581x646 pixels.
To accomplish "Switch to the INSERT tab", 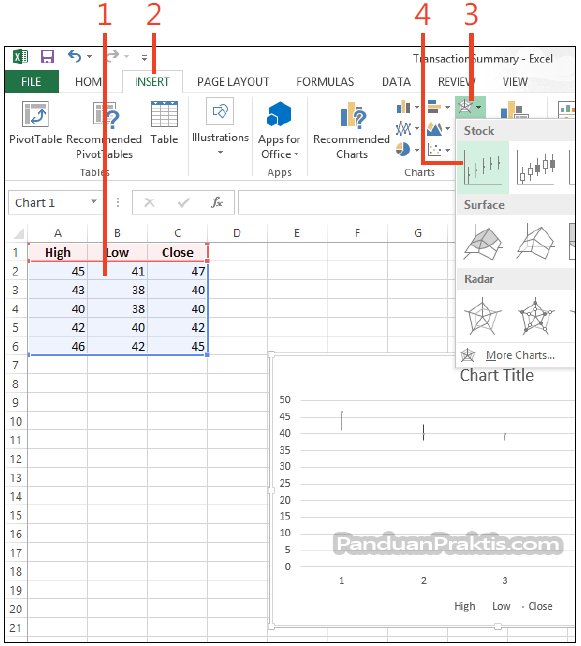I will click(x=152, y=82).
